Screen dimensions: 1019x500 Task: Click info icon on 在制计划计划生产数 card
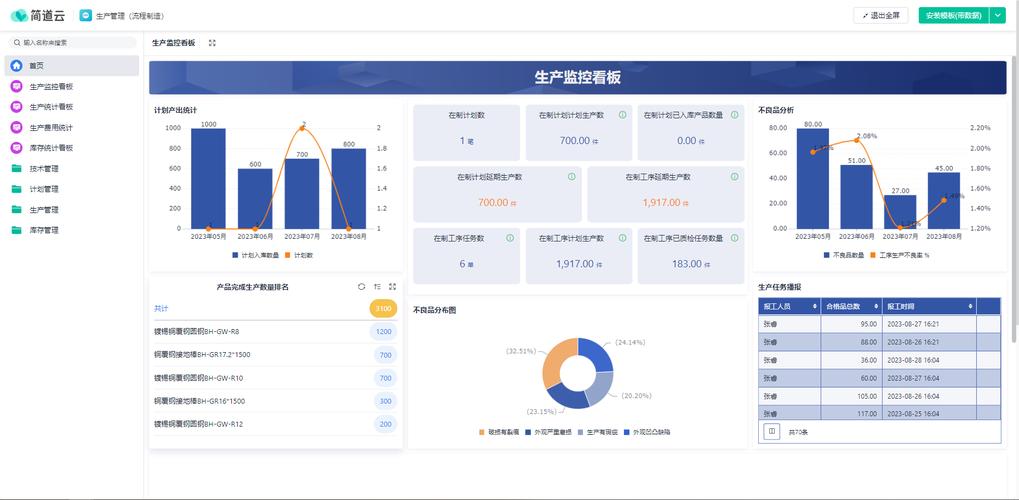622,114
